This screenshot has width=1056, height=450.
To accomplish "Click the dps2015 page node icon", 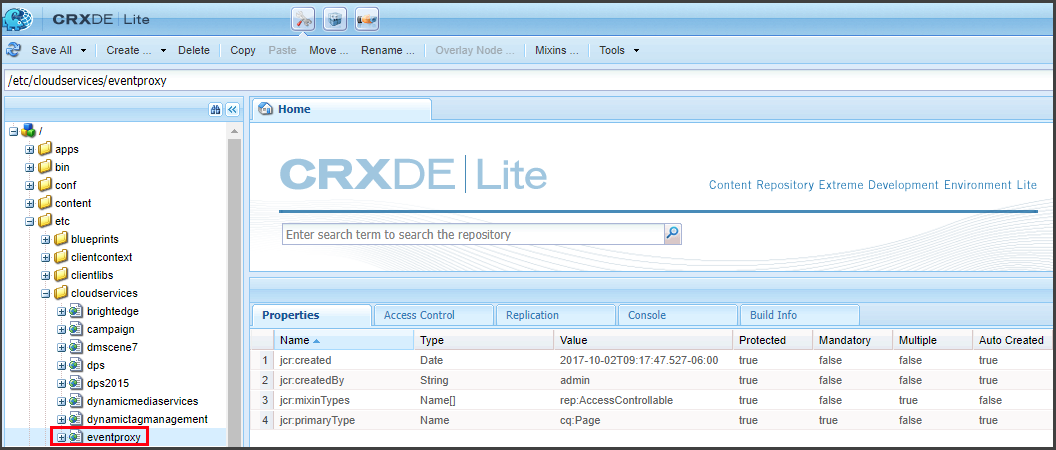I will (75, 383).
